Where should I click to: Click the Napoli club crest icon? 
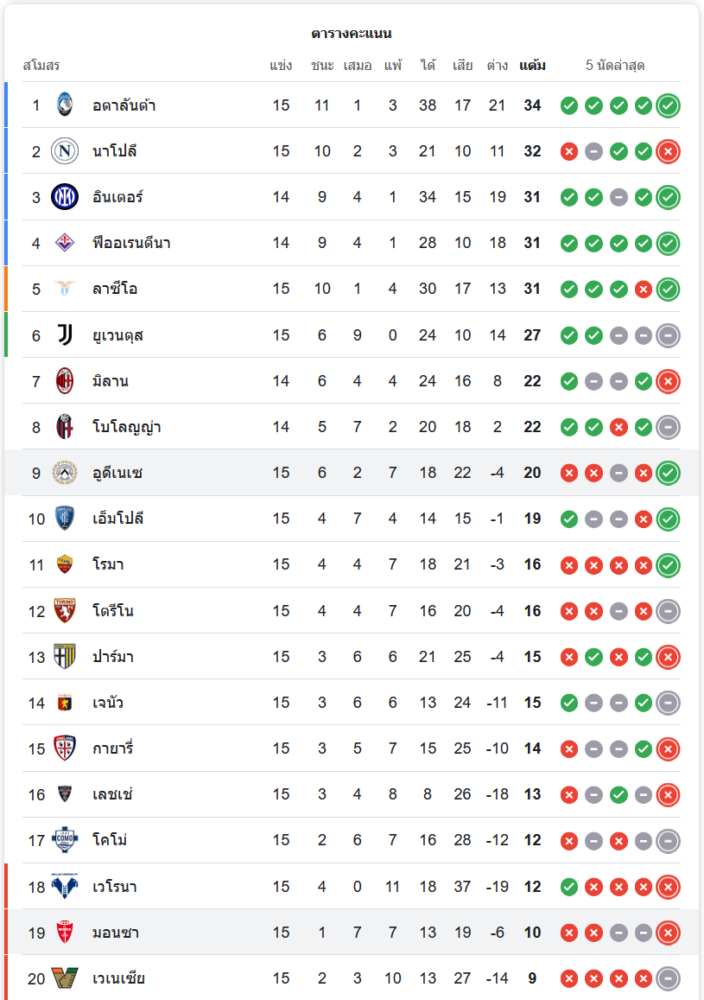[x=65, y=151]
